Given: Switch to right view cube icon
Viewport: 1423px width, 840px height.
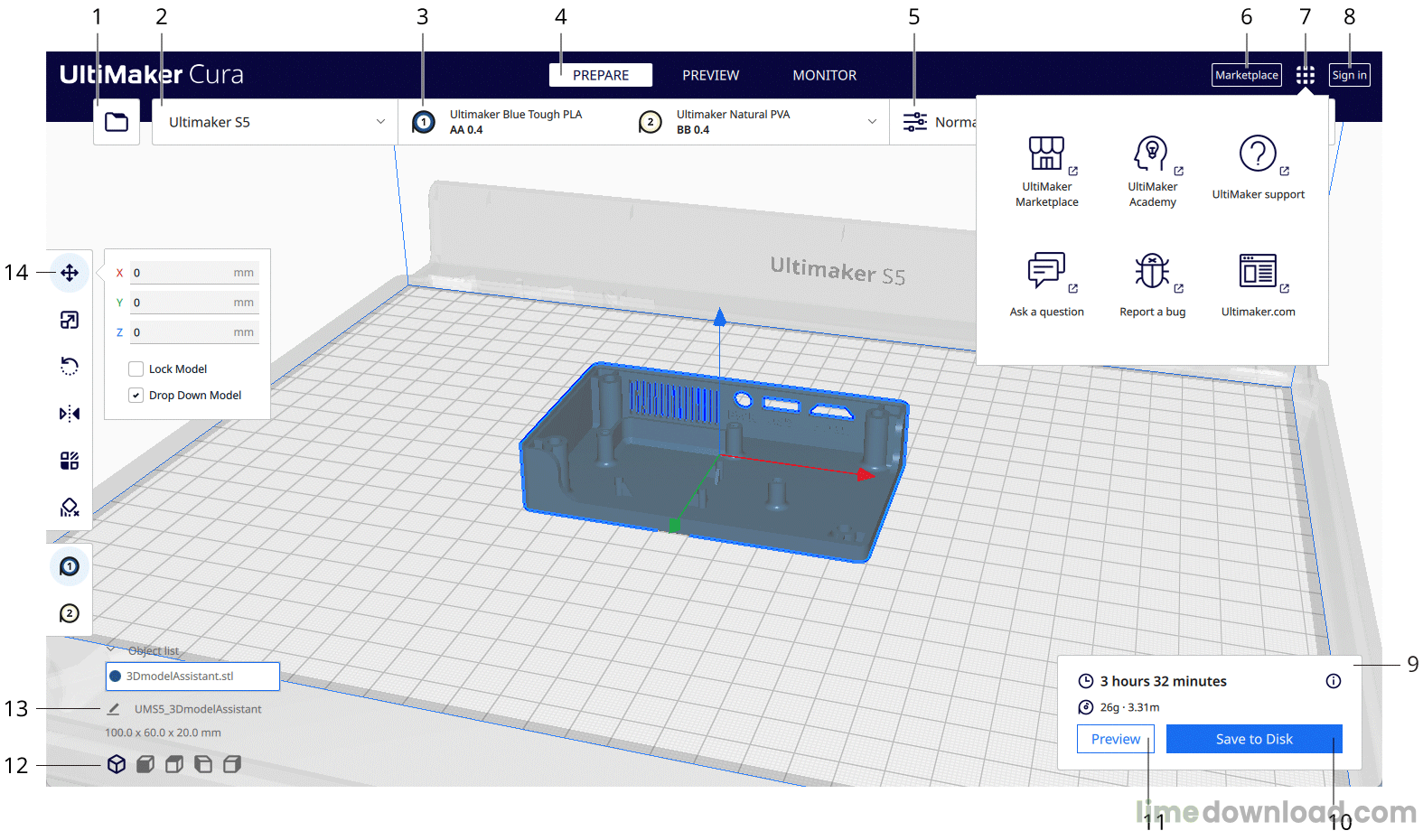Looking at the screenshot, I should click(232, 764).
